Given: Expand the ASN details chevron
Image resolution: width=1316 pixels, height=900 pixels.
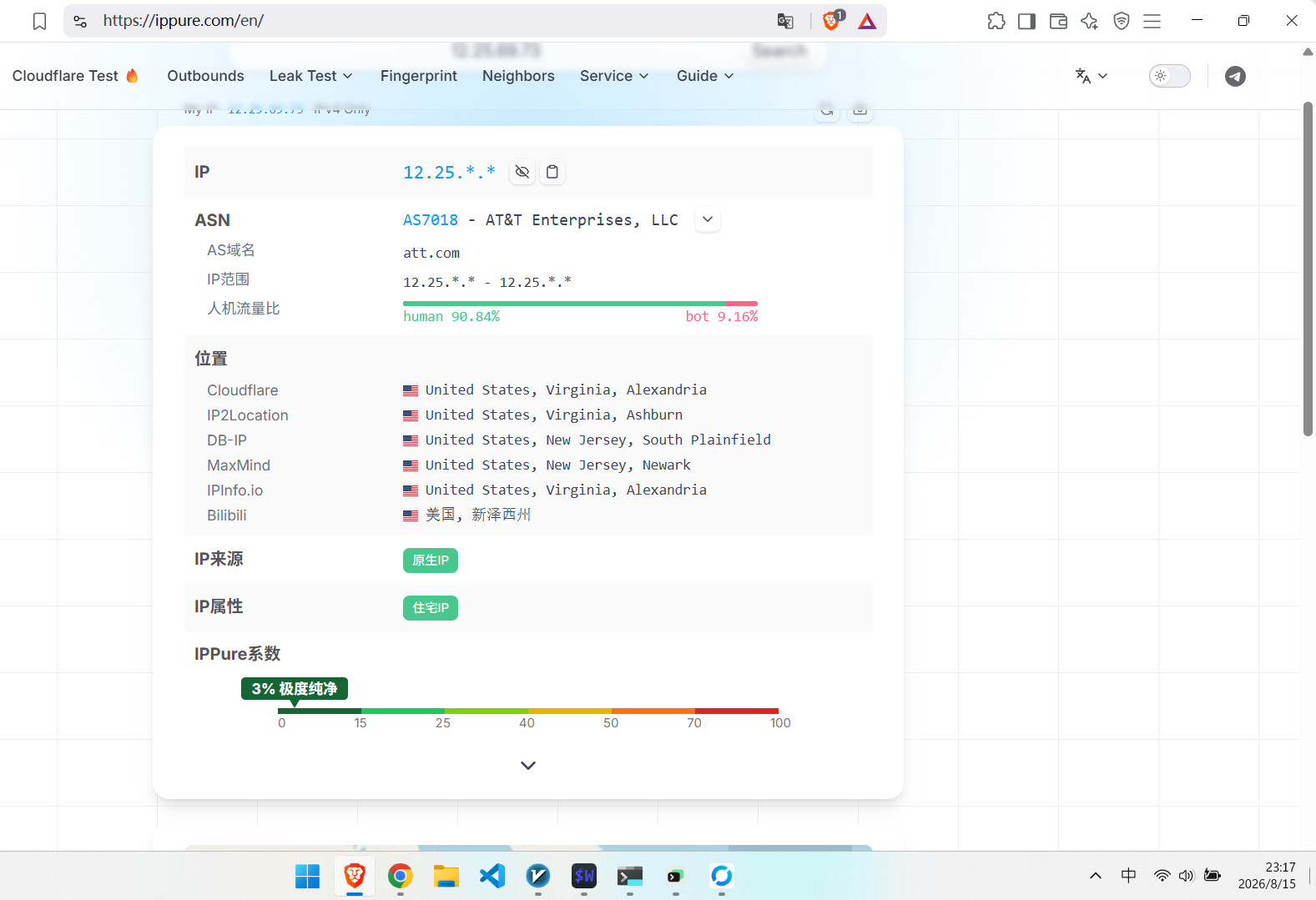Looking at the screenshot, I should (x=708, y=220).
